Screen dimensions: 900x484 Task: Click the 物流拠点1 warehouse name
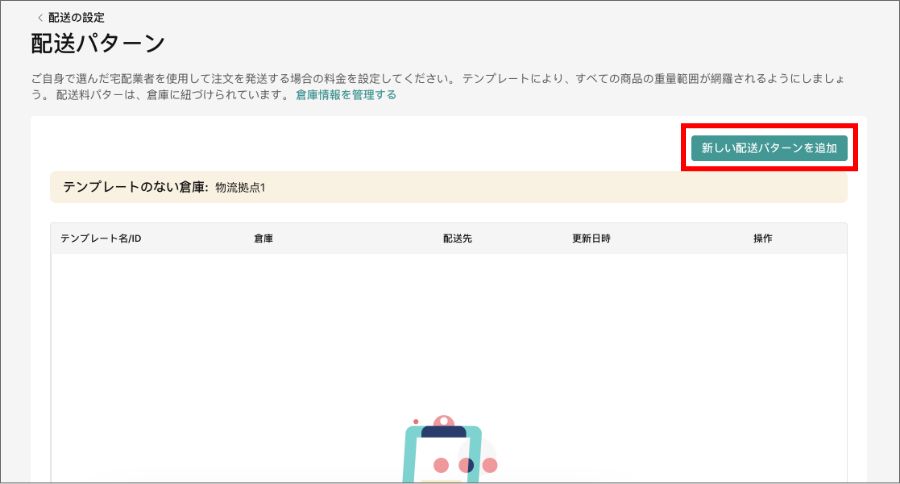(240, 188)
